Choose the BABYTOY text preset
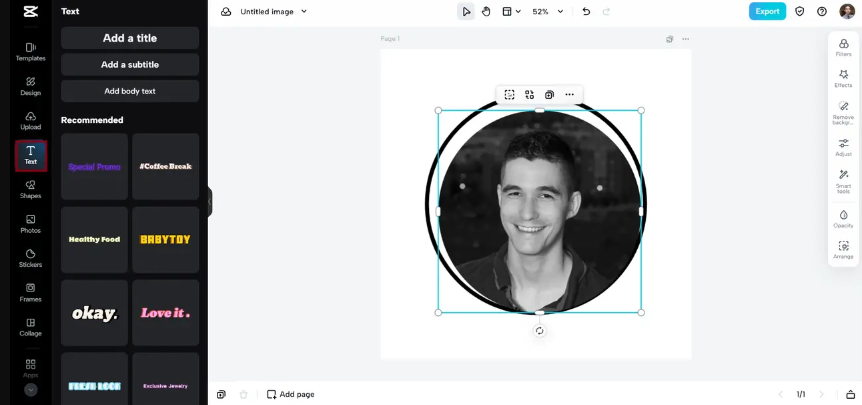Viewport: 862px width, 405px height. (165, 240)
